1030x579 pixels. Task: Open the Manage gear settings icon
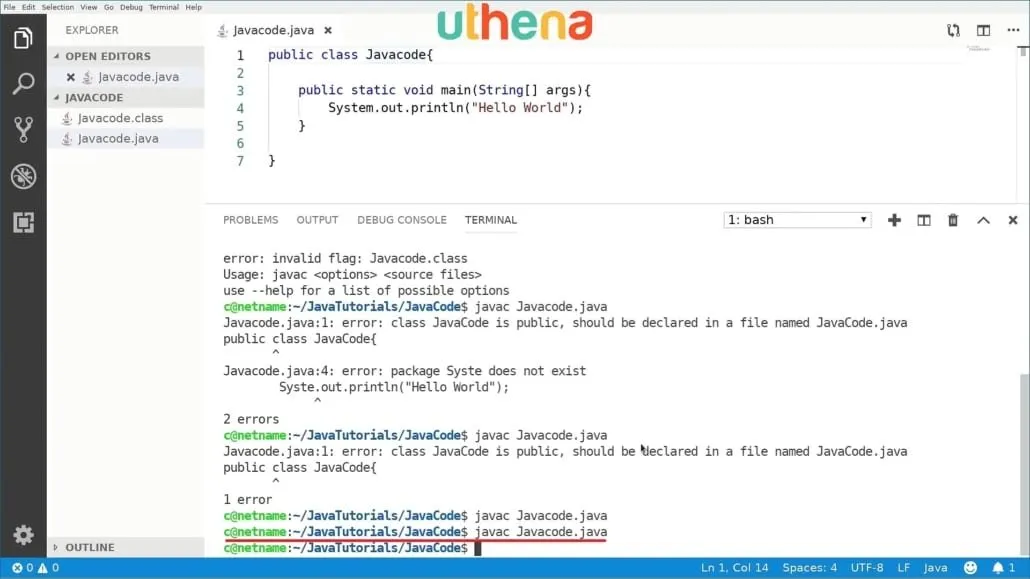23,535
